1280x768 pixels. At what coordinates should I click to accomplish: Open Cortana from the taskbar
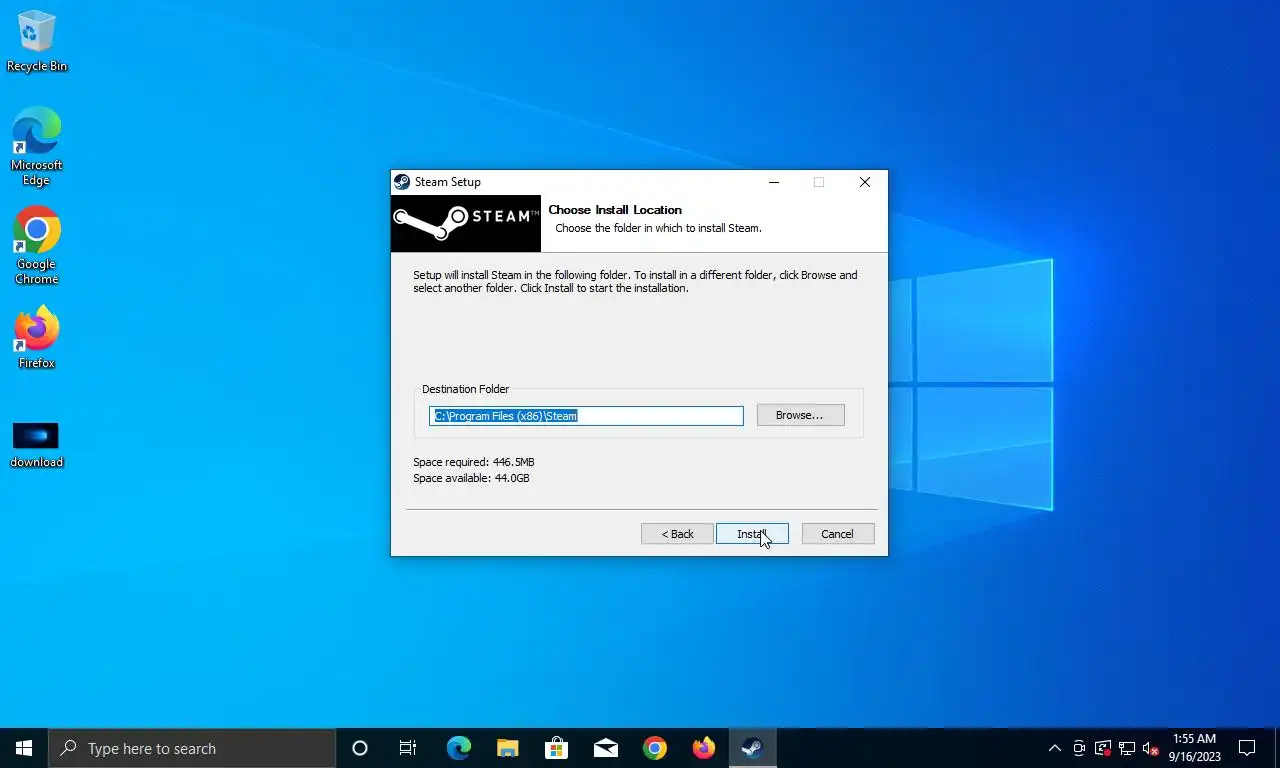pos(360,748)
